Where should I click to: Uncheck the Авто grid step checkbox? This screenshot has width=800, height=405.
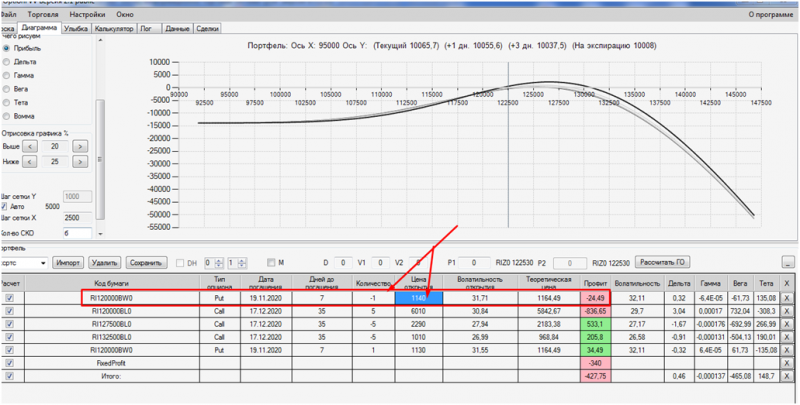4,207
